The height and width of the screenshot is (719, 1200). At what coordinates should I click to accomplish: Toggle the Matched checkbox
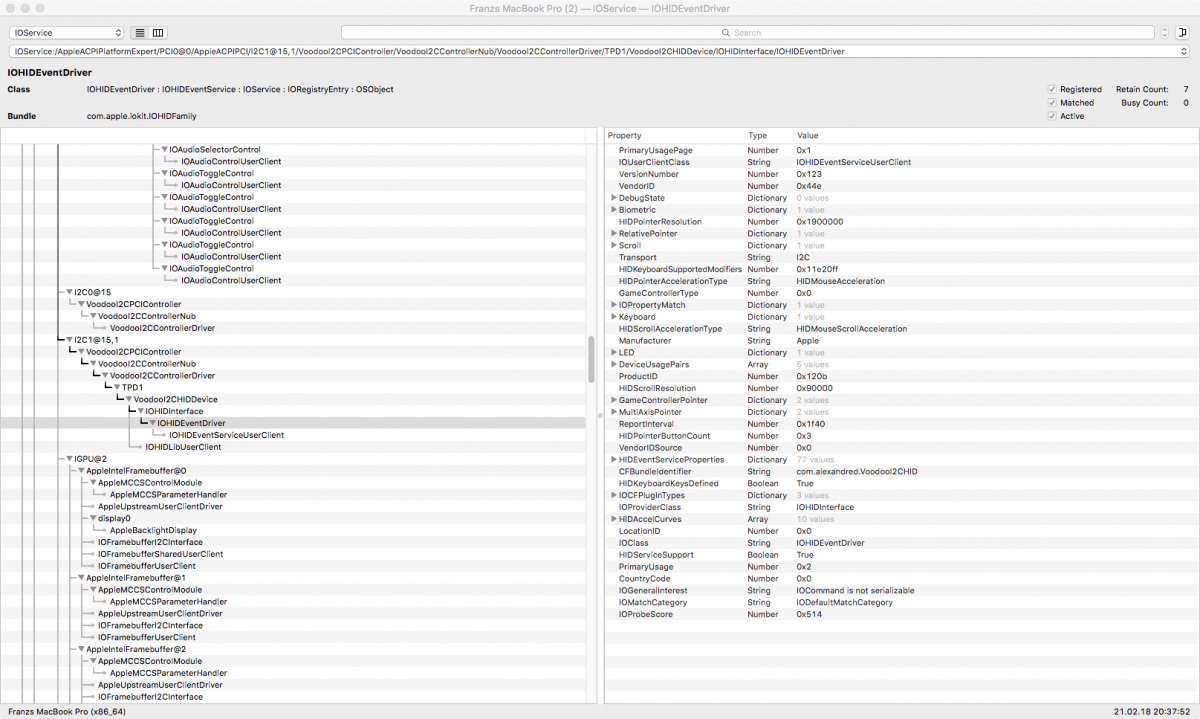click(1051, 103)
